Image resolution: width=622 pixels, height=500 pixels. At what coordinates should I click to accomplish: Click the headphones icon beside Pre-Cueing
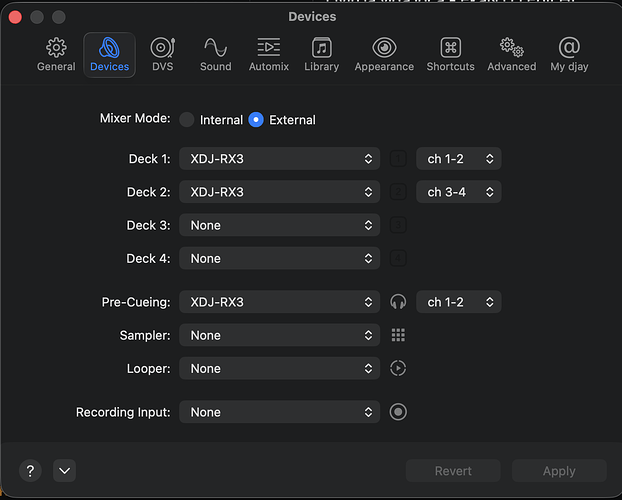coord(398,302)
